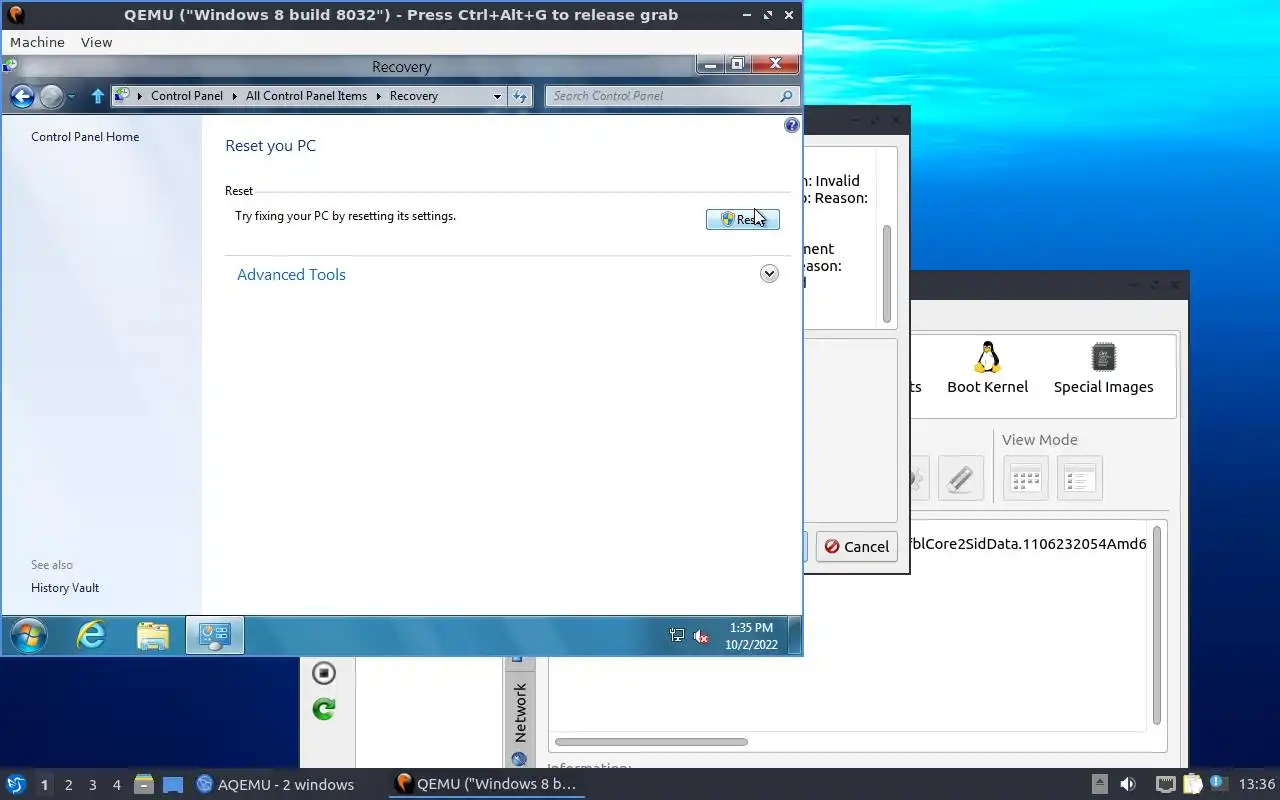The width and height of the screenshot is (1280, 800).
Task: Launch Internet Explorer from the taskbar
Action: point(91,635)
